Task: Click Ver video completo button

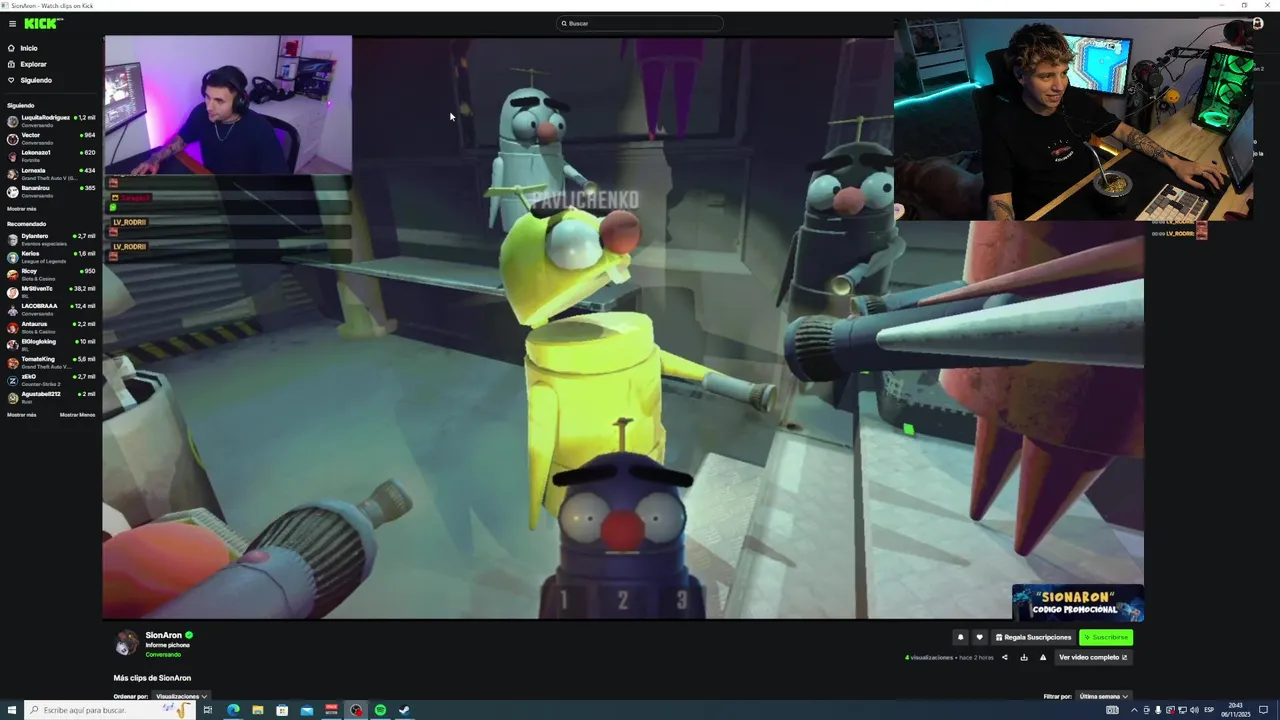Action: pos(1093,657)
